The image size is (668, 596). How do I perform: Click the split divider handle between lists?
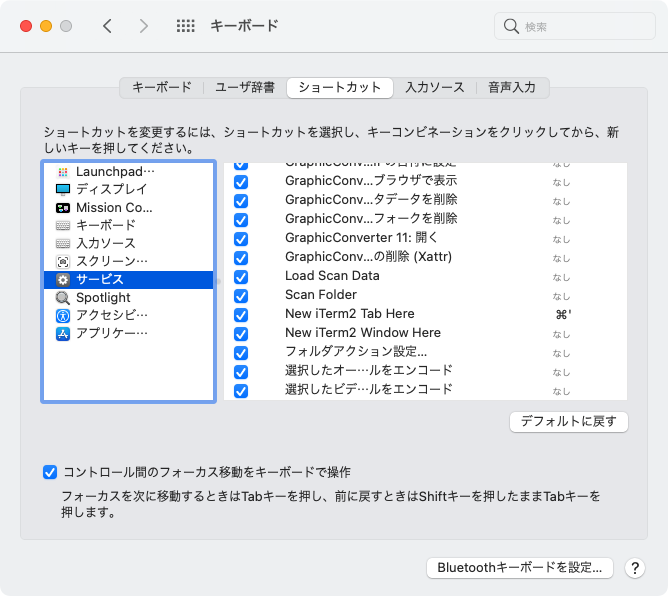click(219, 281)
